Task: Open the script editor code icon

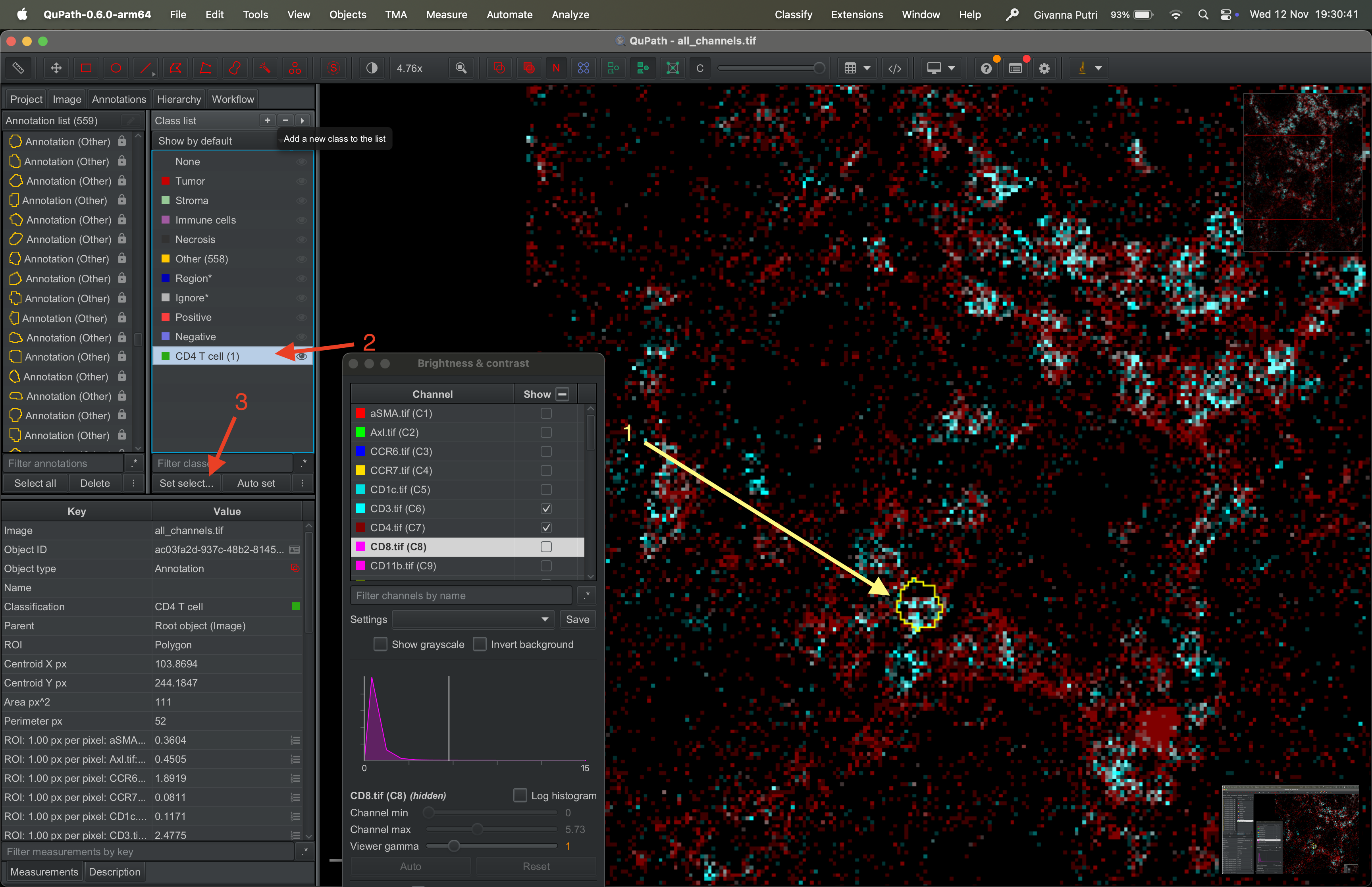Action: [x=894, y=68]
